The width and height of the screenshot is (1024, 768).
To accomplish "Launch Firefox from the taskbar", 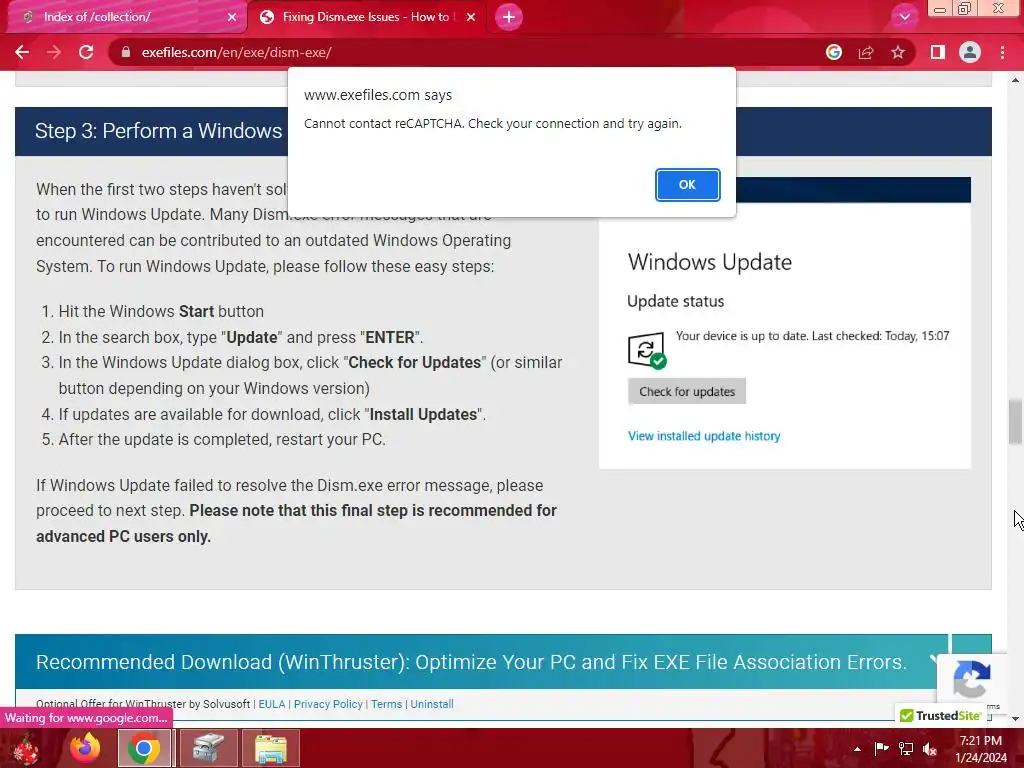I will [85, 748].
